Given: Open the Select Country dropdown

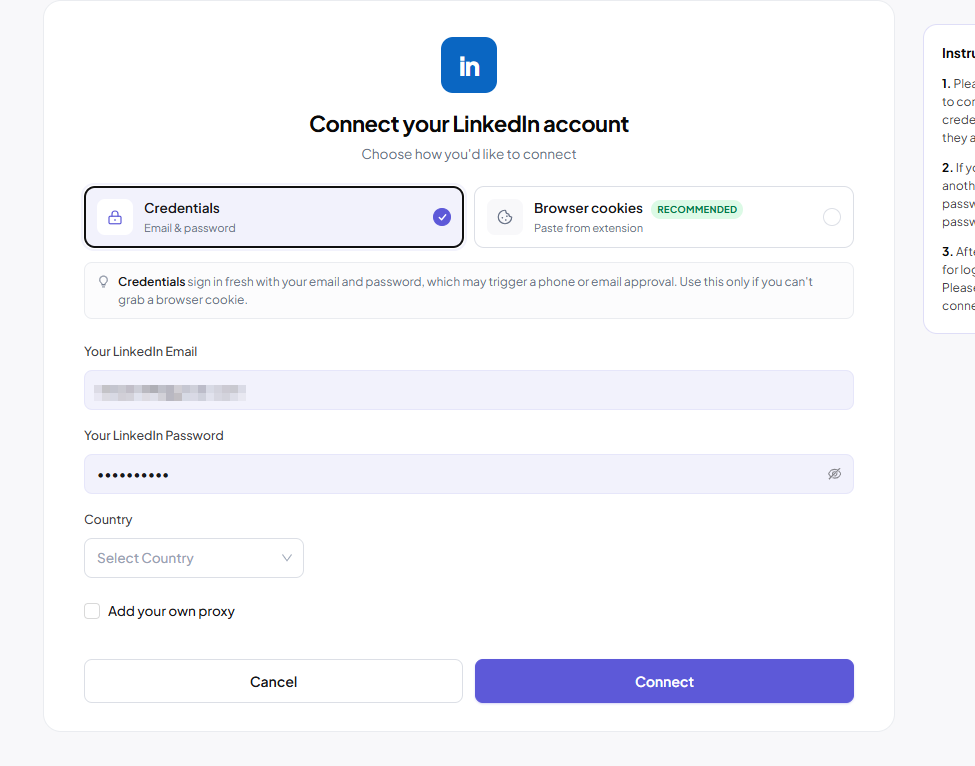Looking at the screenshot, I should coord(194,558).
